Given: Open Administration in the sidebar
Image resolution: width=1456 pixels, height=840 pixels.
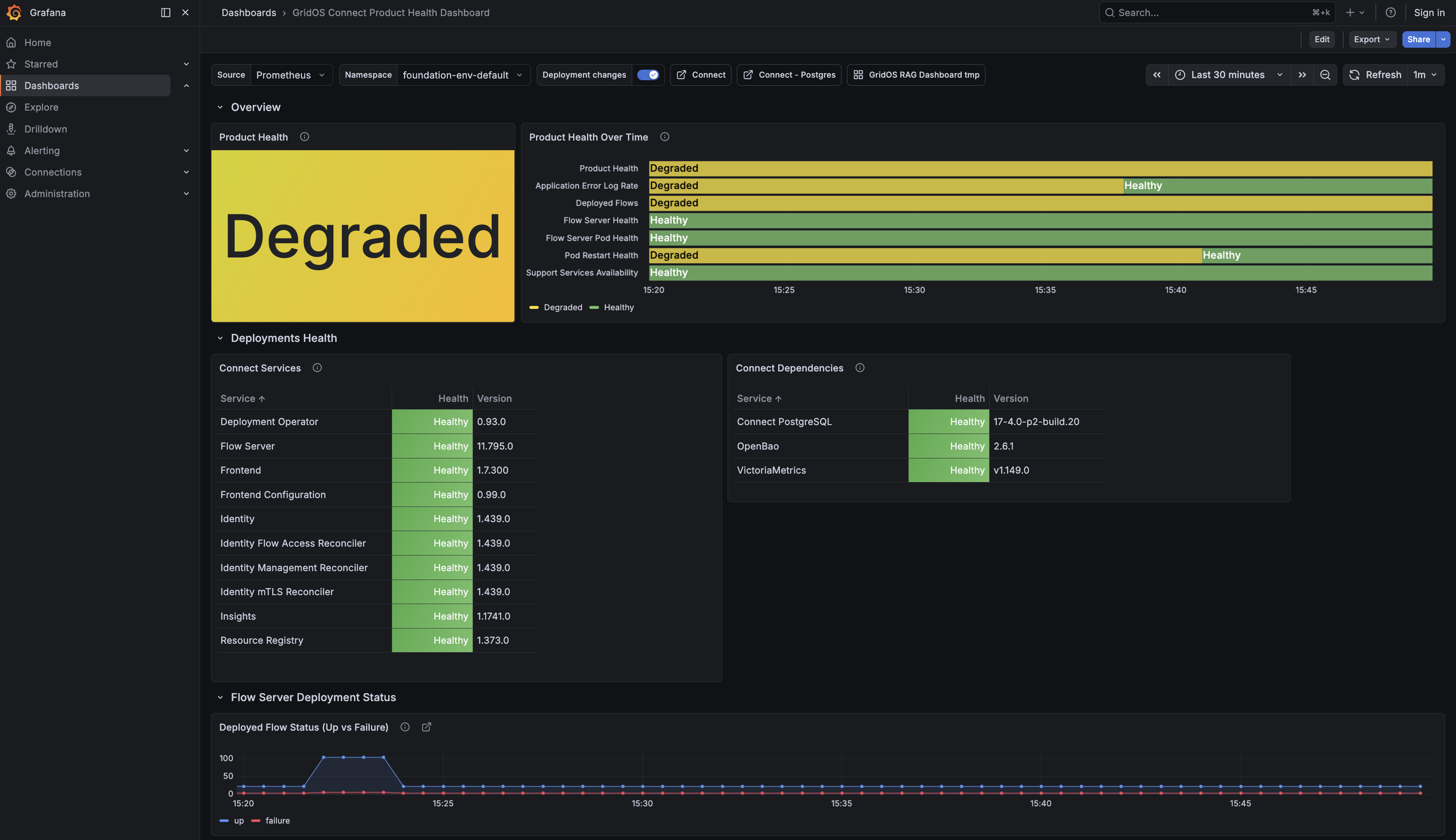Looking at the screenshot, I should tap(57, 193).
